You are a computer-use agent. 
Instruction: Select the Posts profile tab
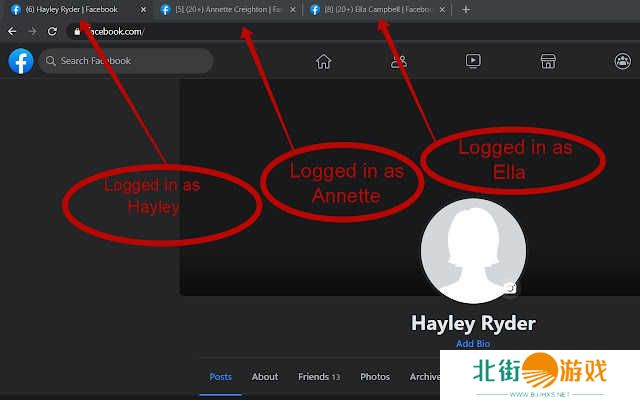coord(221,377)
